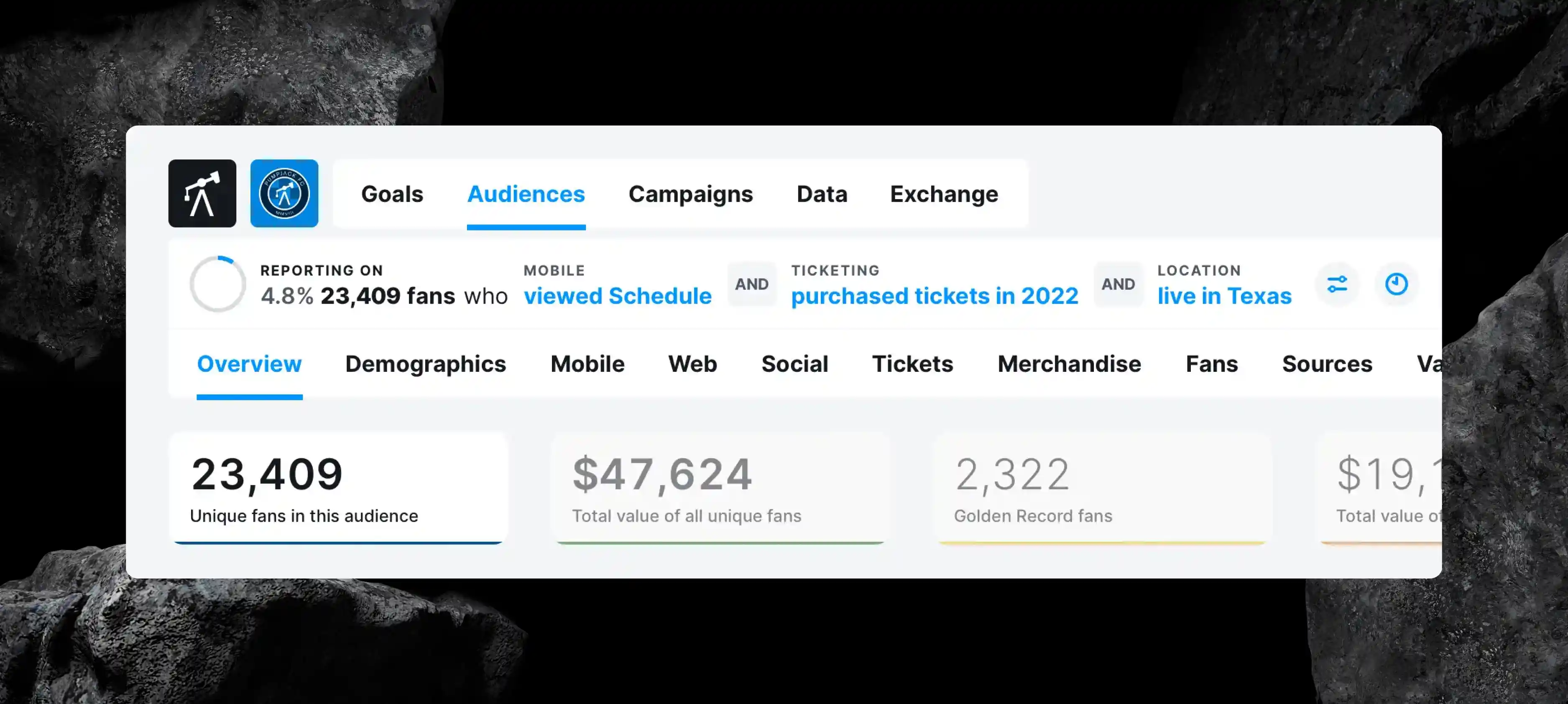The height and width of the screenshot is (704, 1568).
Task: Switch to the Goals tab
Action: (x=392, y=194)
